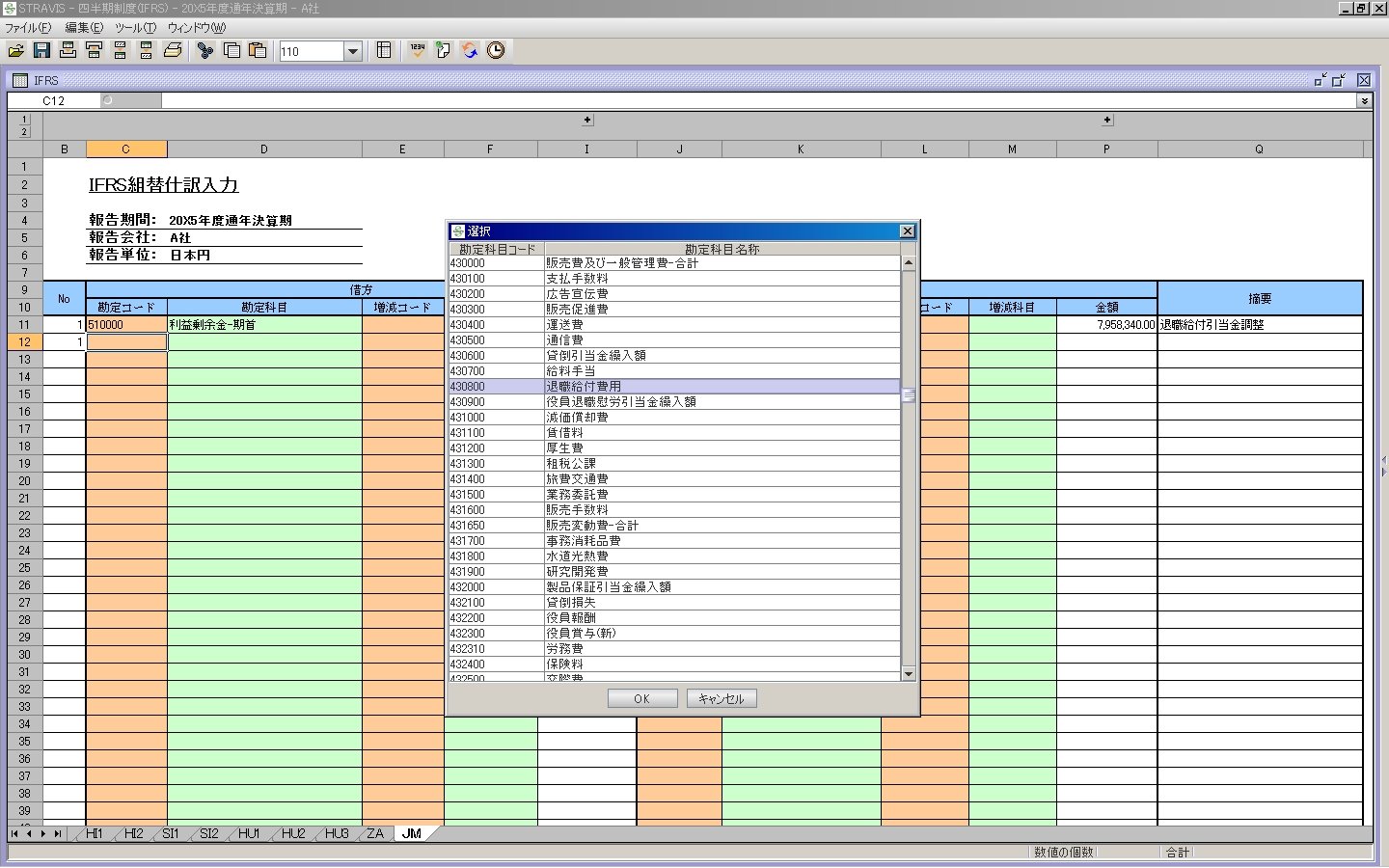The width and height of the screenshot is (1389, 868).
Task: Click the last-sheet navigation arrow
Action: 58,834
